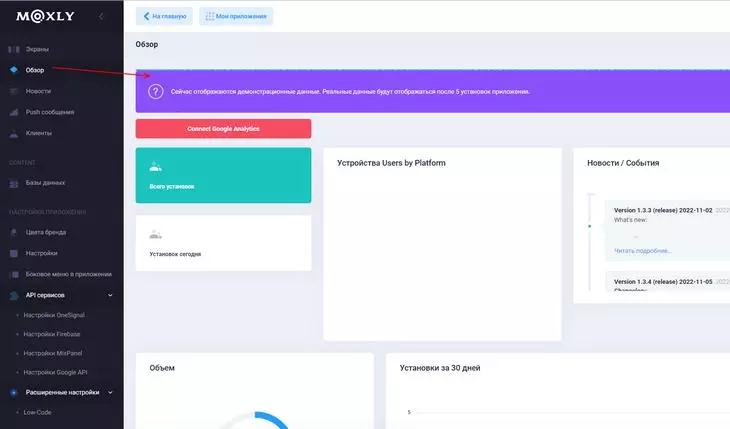The height and width of the screenshot is (429, 730).
Task: Click the Цвета бренда icon
Action: point(14,232)
